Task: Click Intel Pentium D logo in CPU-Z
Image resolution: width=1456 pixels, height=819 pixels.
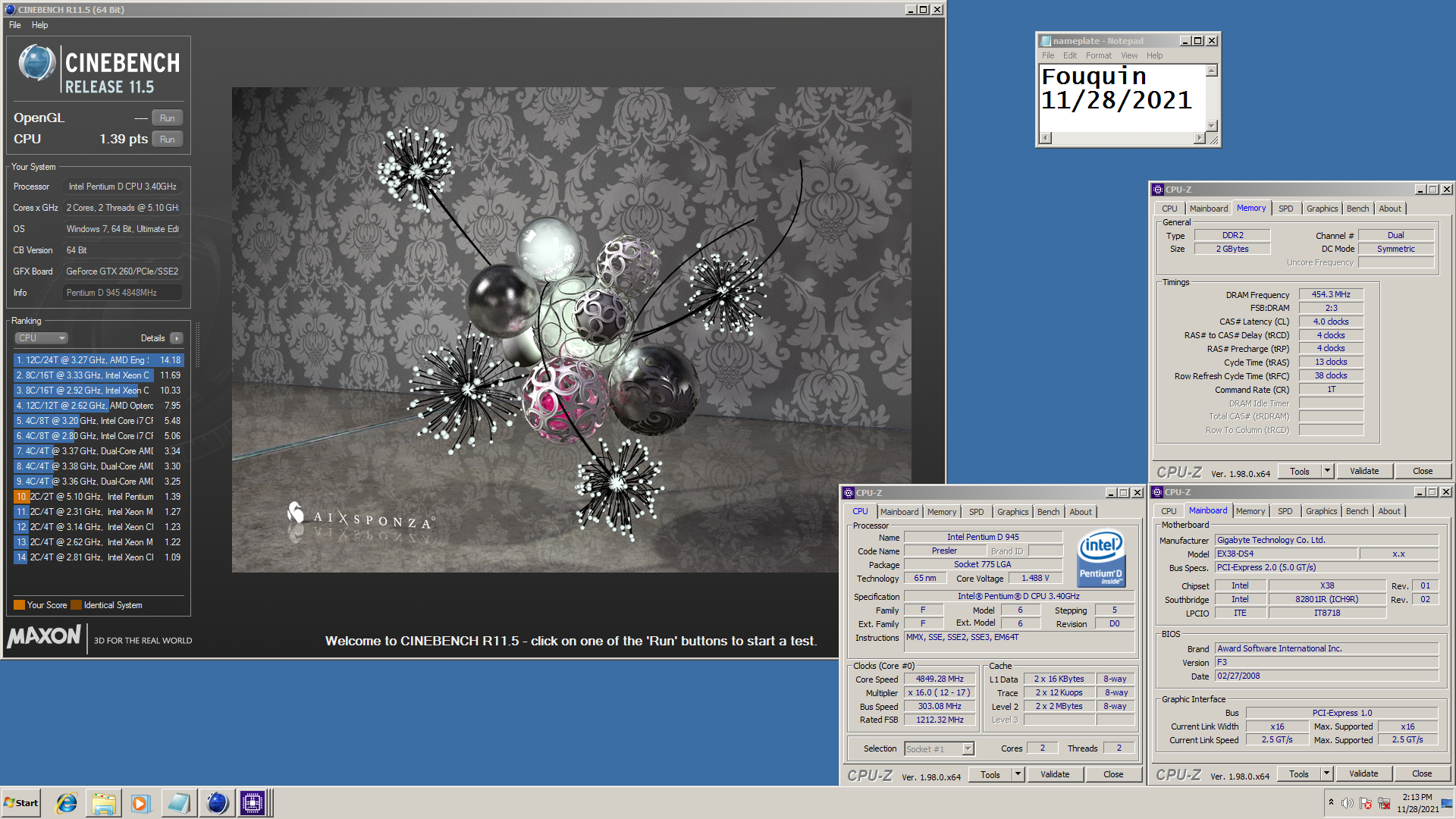Action: (1101, 557)
